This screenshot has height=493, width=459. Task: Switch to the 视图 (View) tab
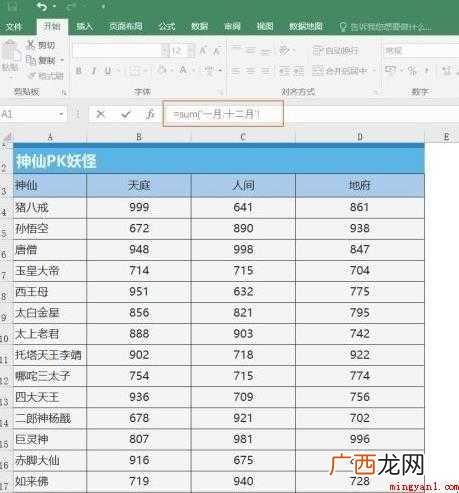[265, 26]
